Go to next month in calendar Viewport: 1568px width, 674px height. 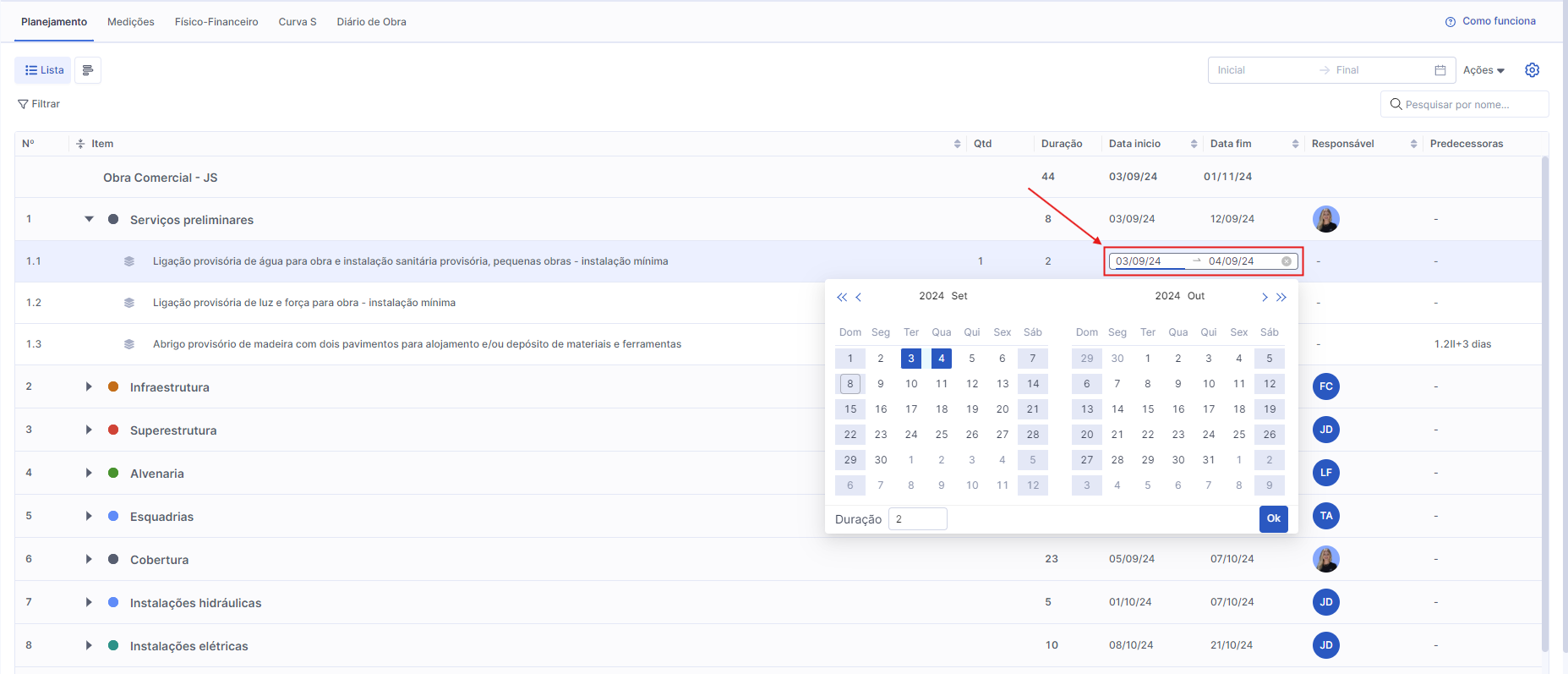[1265, 297]
